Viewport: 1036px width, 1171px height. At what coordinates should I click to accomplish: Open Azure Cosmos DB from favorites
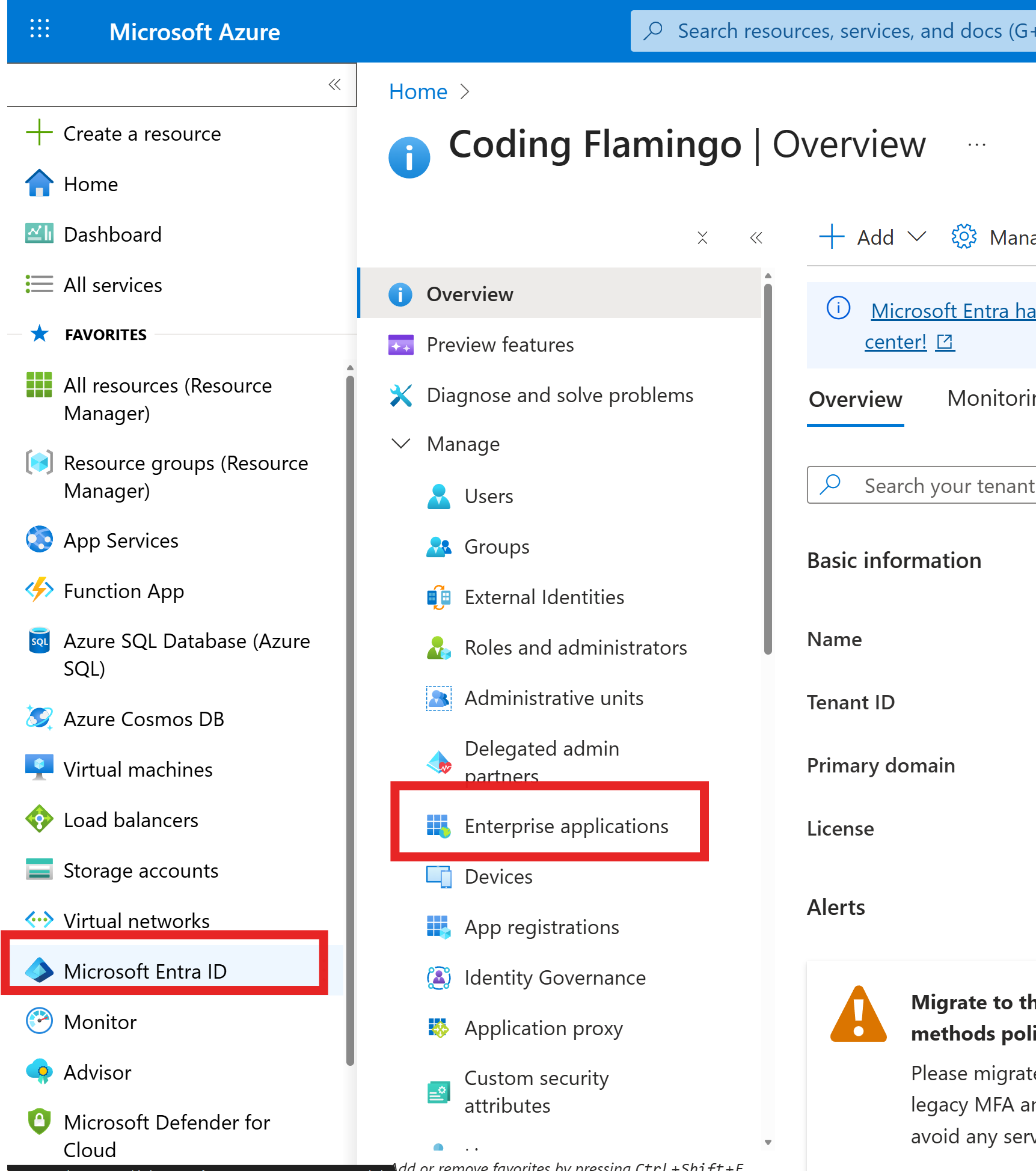pyautogui.click(x=143, y=718)
